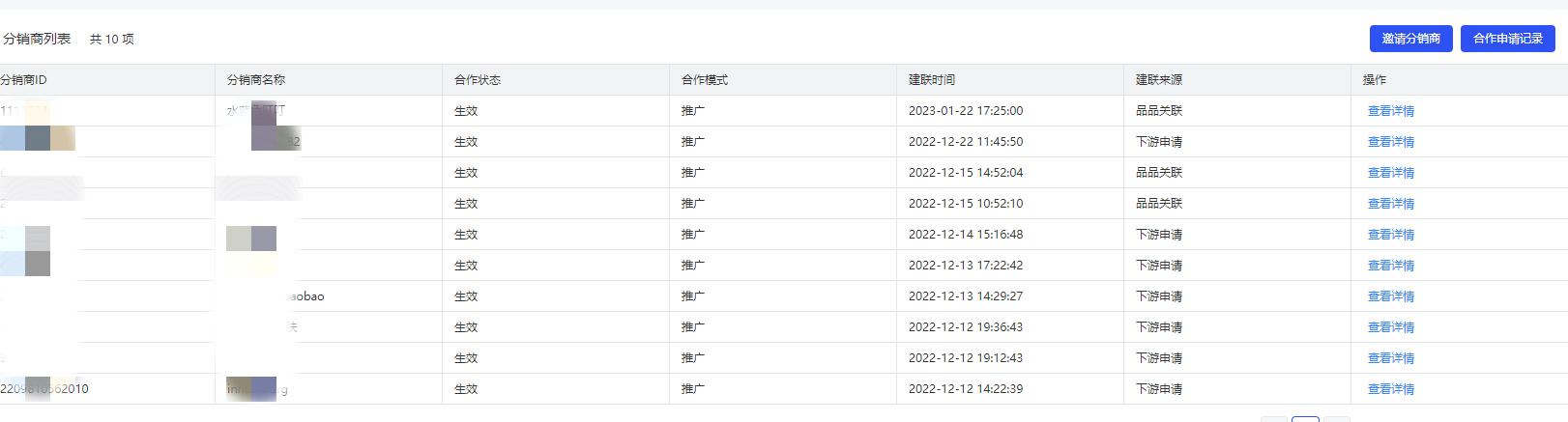Open details for the 2022-12-12 14:22:39 row

pyautogui.click(x=1390, y=389)
